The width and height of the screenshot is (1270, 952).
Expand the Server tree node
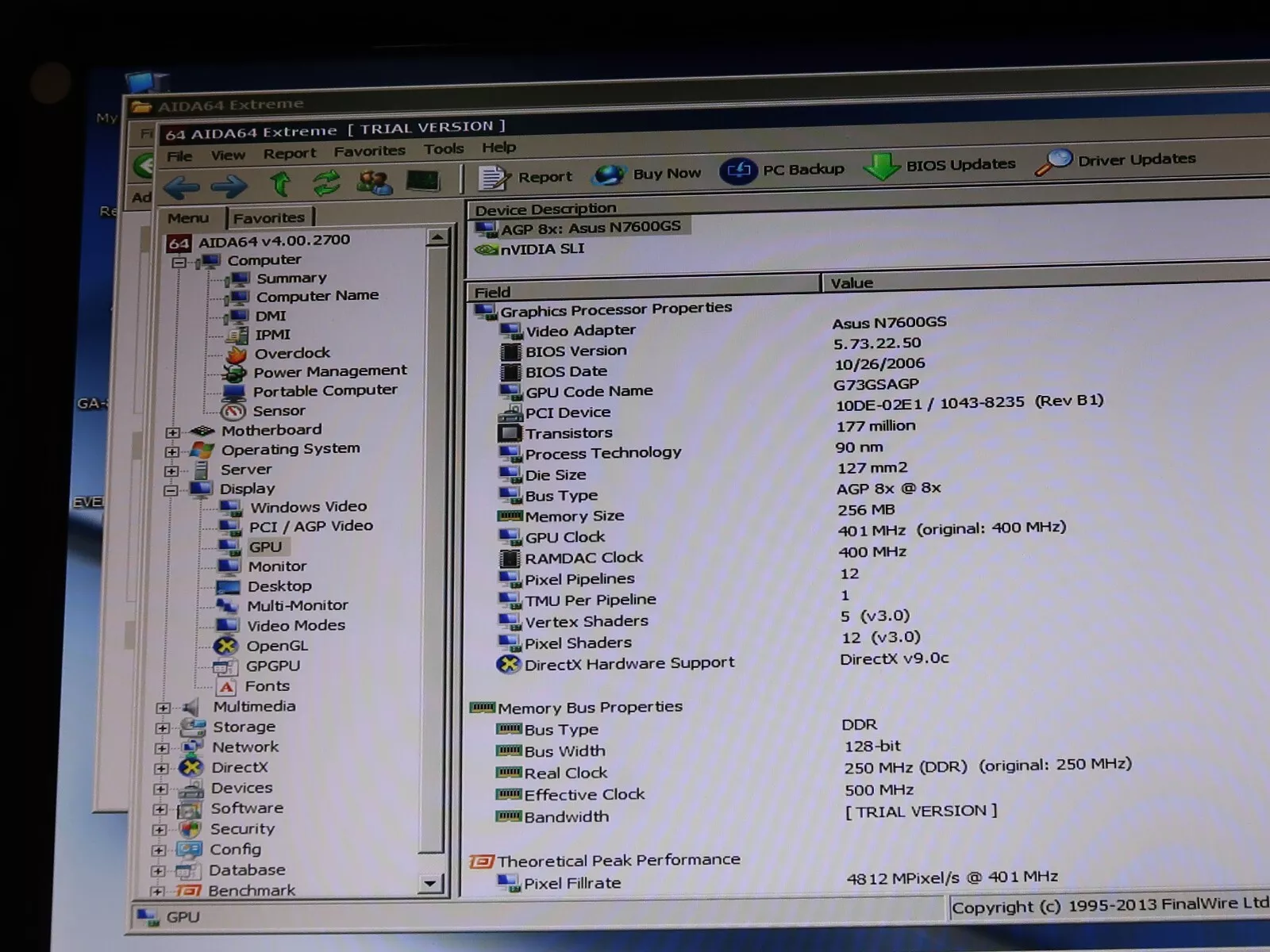(171, 472)
